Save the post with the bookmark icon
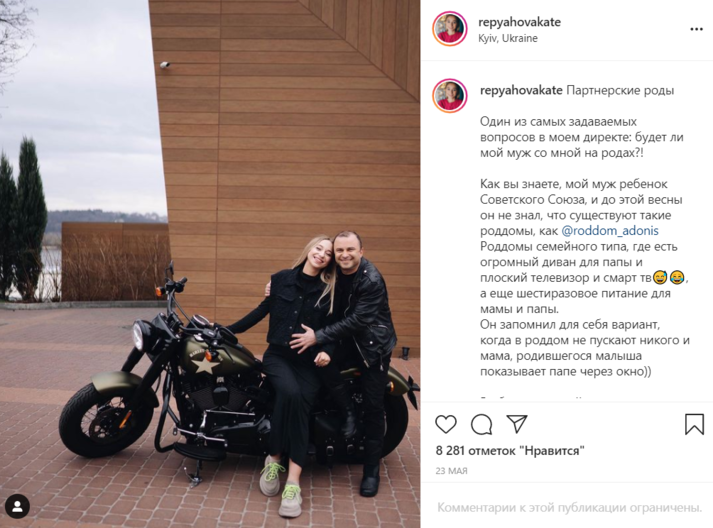The height and width of the screenshot is (528, 713). [x=694, y=424]
